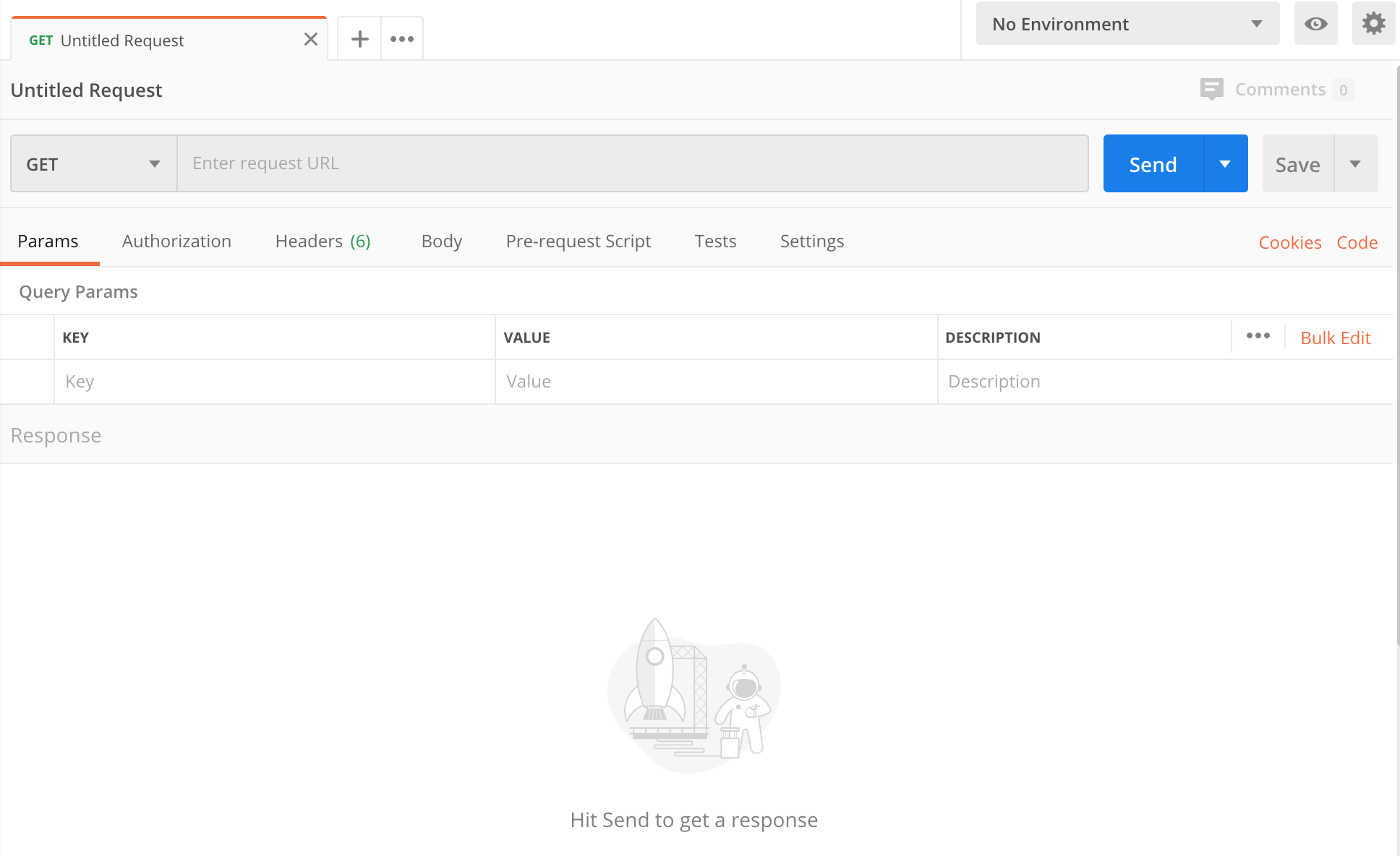Viewport: 1400px width, 856px height.
Task: Click the comments count badge 0
Action: tap(1344, 90)
